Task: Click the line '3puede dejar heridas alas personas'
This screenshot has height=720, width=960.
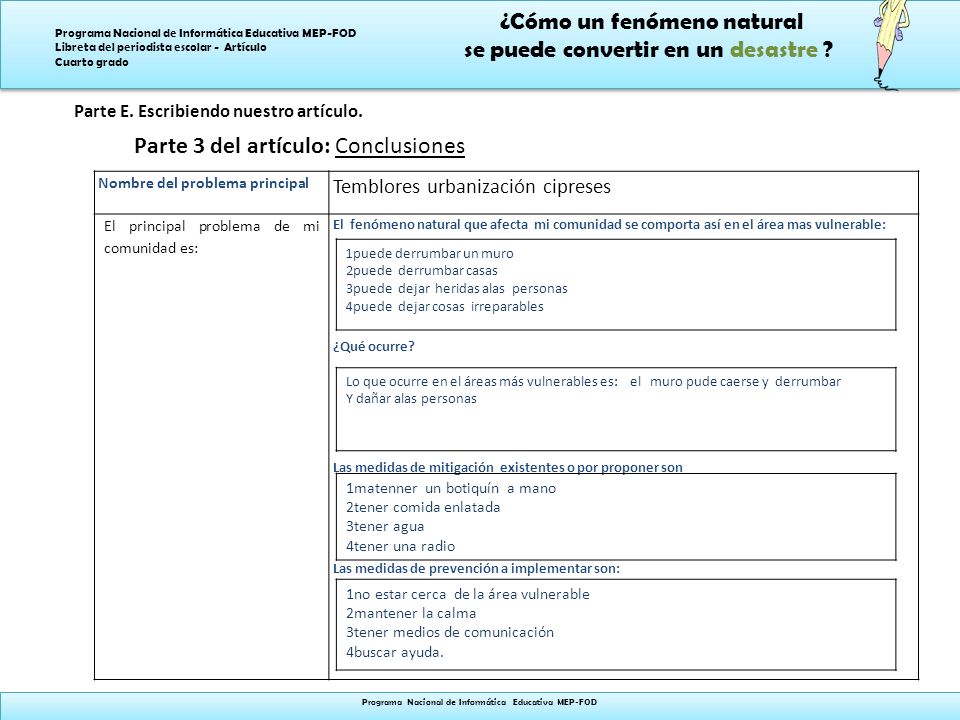Action: click(x=456, y=288)
